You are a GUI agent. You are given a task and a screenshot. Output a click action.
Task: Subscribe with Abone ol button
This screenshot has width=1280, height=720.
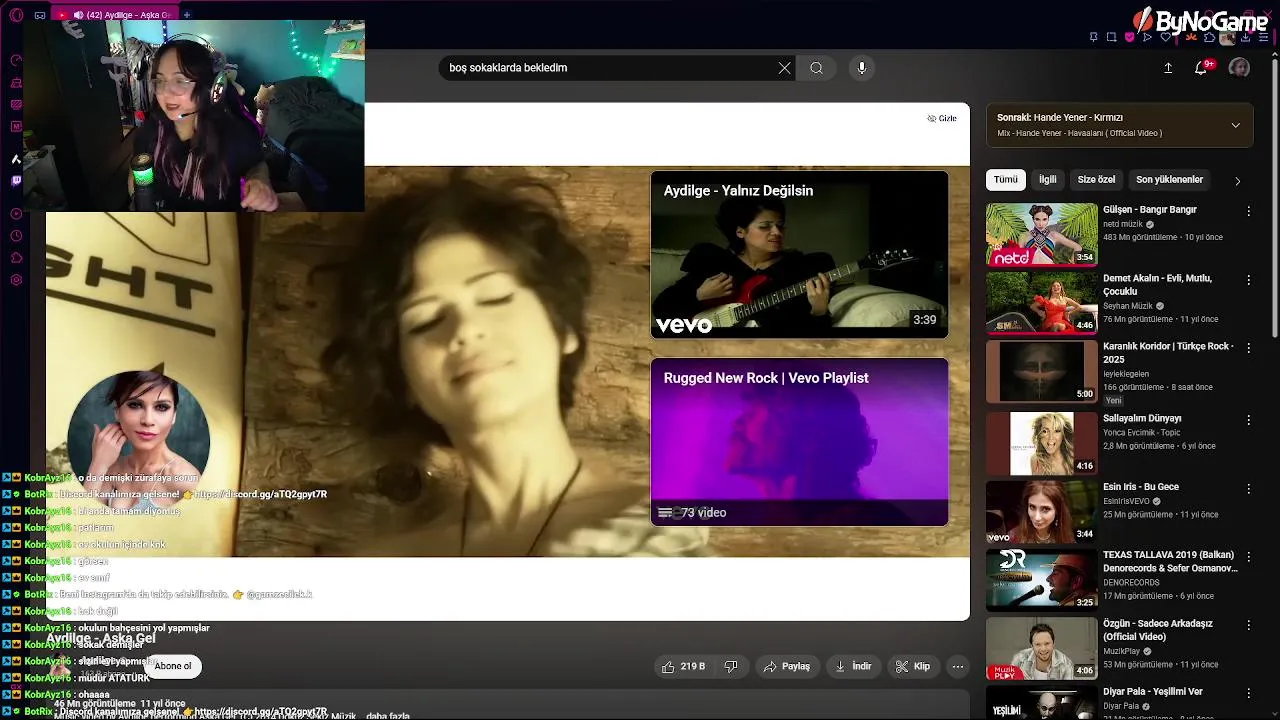(x=172, y=666)
